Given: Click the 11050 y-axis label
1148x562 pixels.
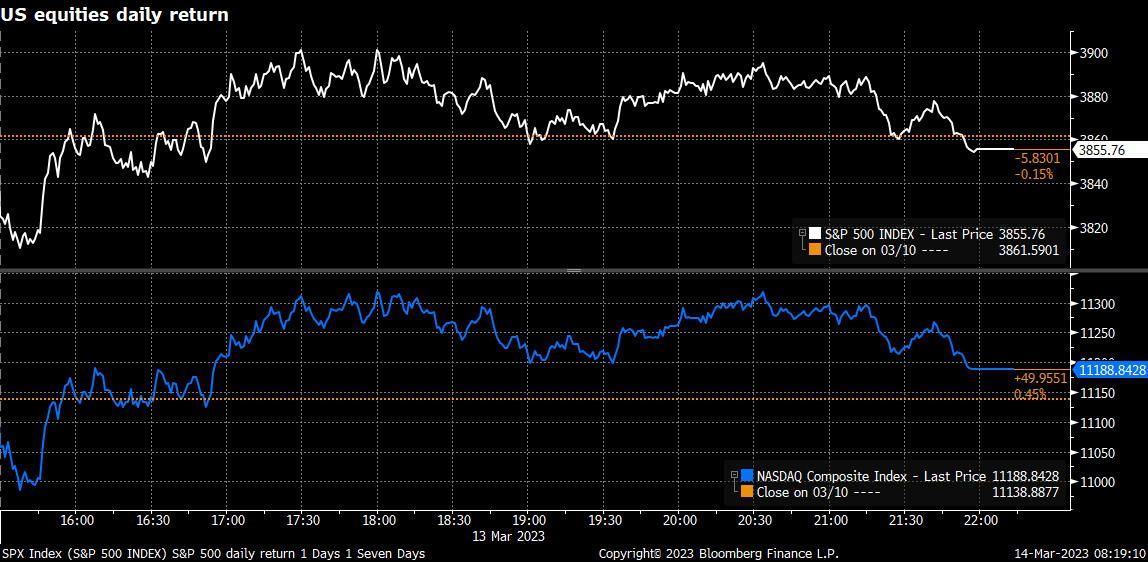Looking at the screenshot, I should click(1095, 453).
